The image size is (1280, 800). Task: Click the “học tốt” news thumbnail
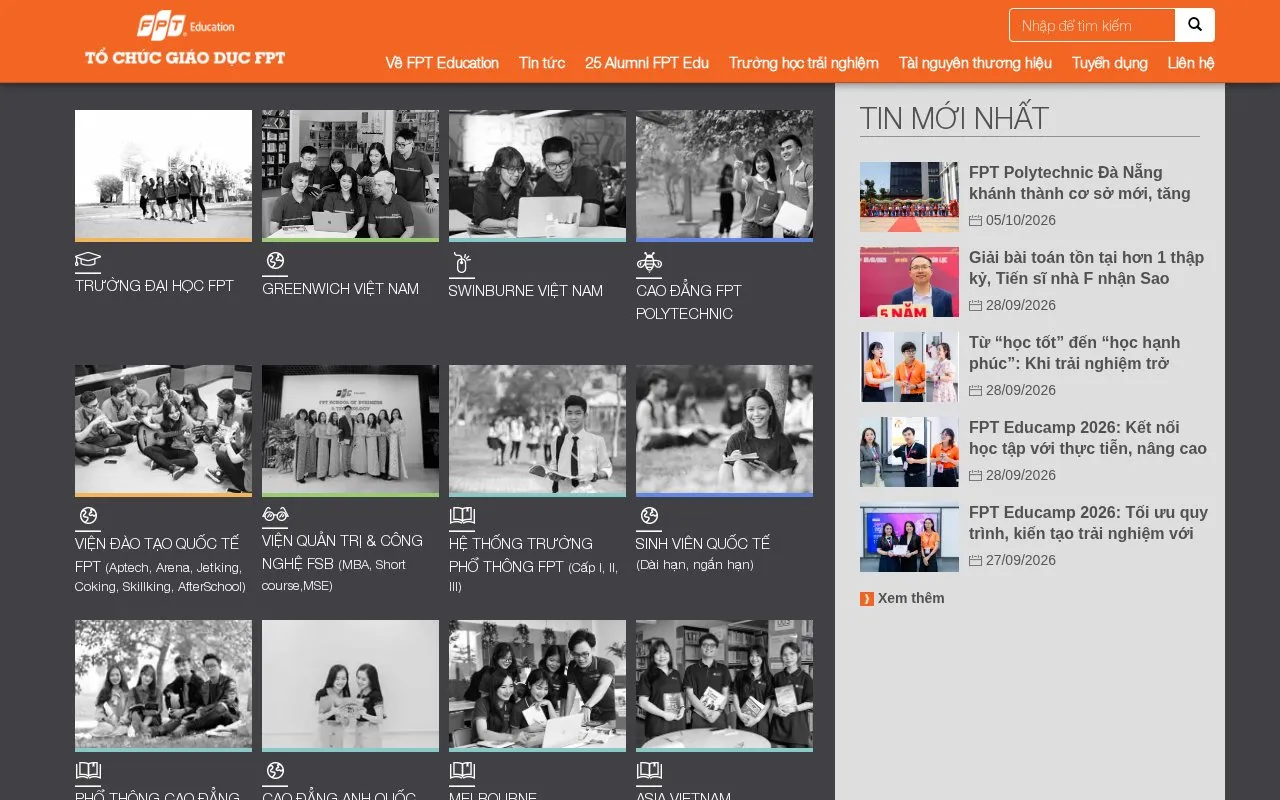coord(909,367)
